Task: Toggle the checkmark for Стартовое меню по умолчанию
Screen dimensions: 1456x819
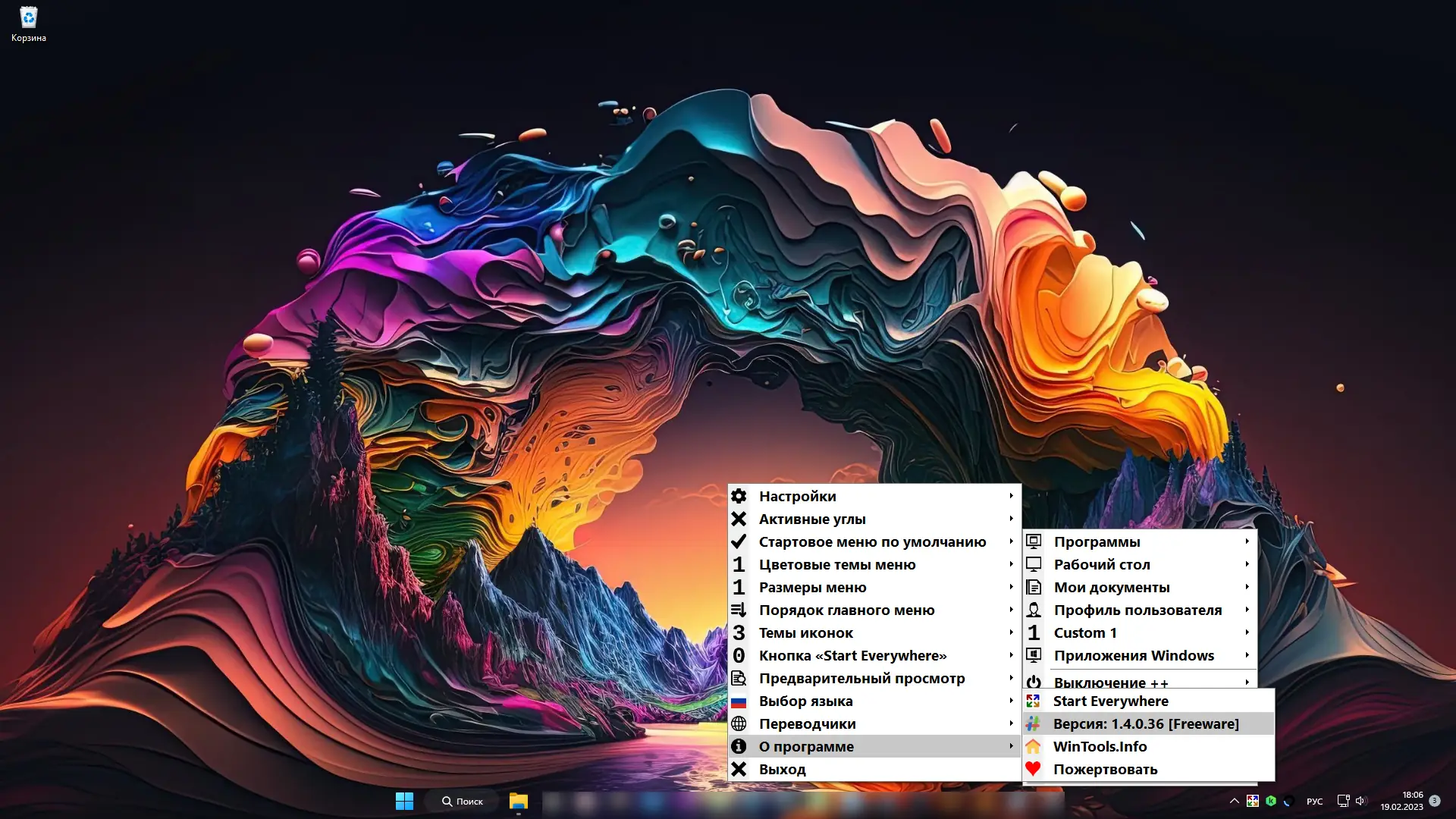Action: click(x=739, y=541)
